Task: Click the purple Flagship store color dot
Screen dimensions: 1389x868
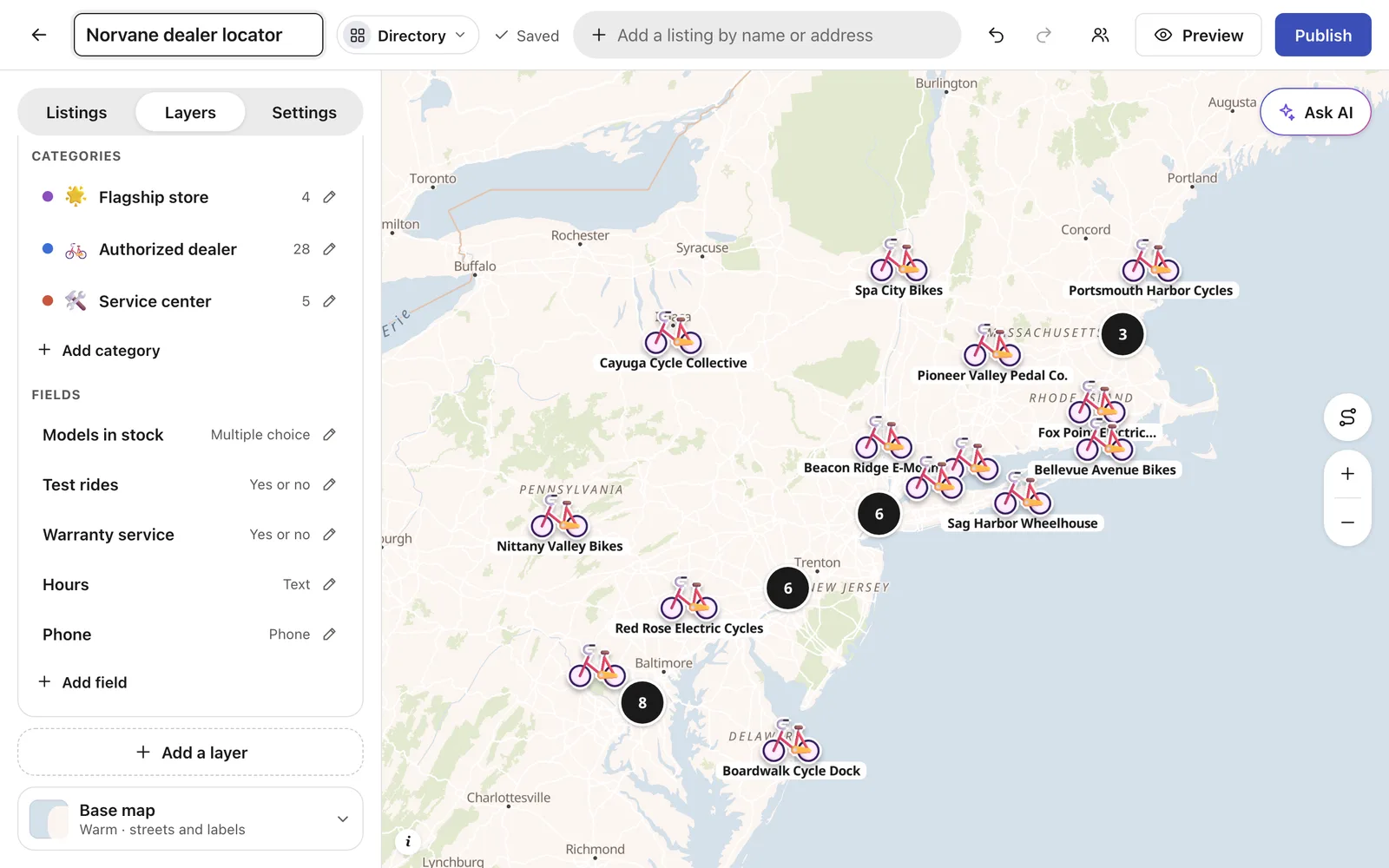Action: click(x=48, y=197)
